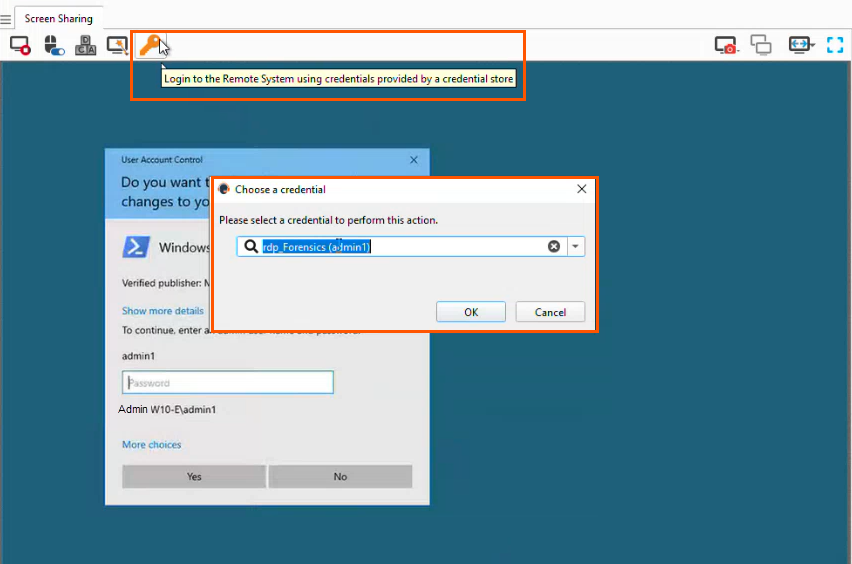Screen dimensions: 852x564
Task: Click the select display monitors icon
Action: 761,45
